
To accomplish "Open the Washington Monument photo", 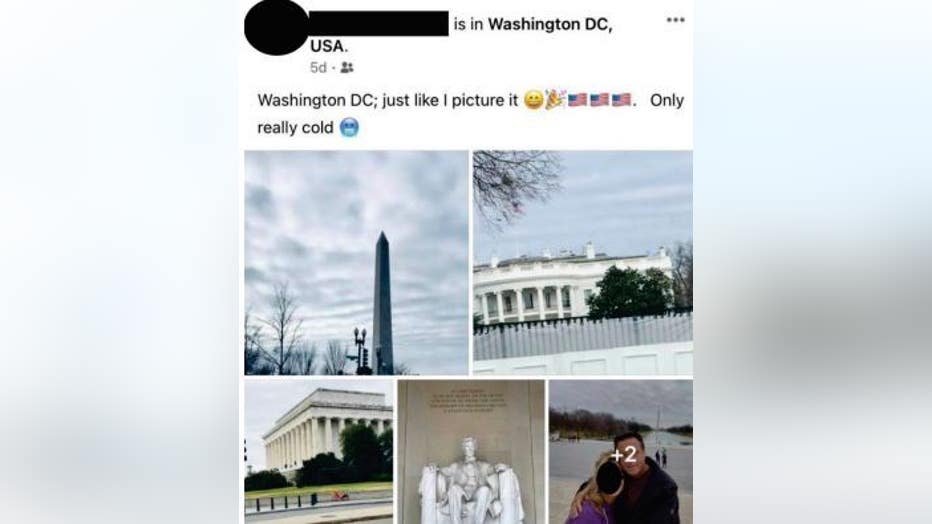I will tap(356, 263).
